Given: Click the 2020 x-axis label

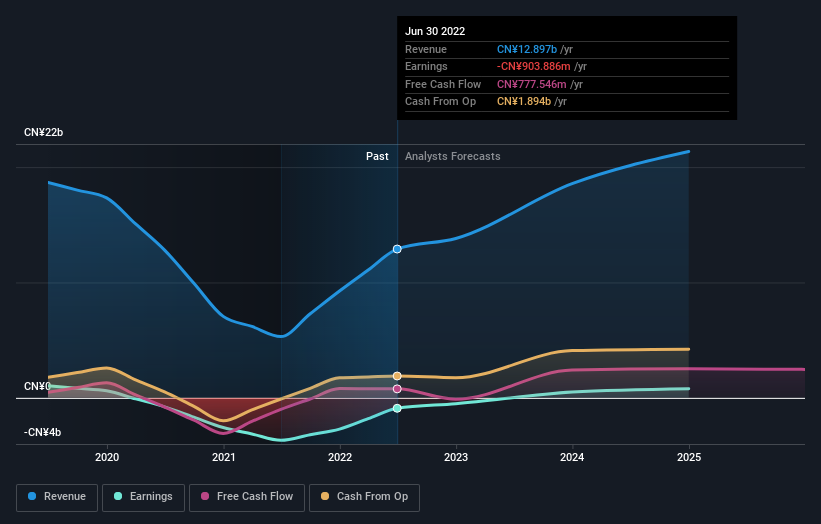Looking at the screenshot, I should click(107, 458).
